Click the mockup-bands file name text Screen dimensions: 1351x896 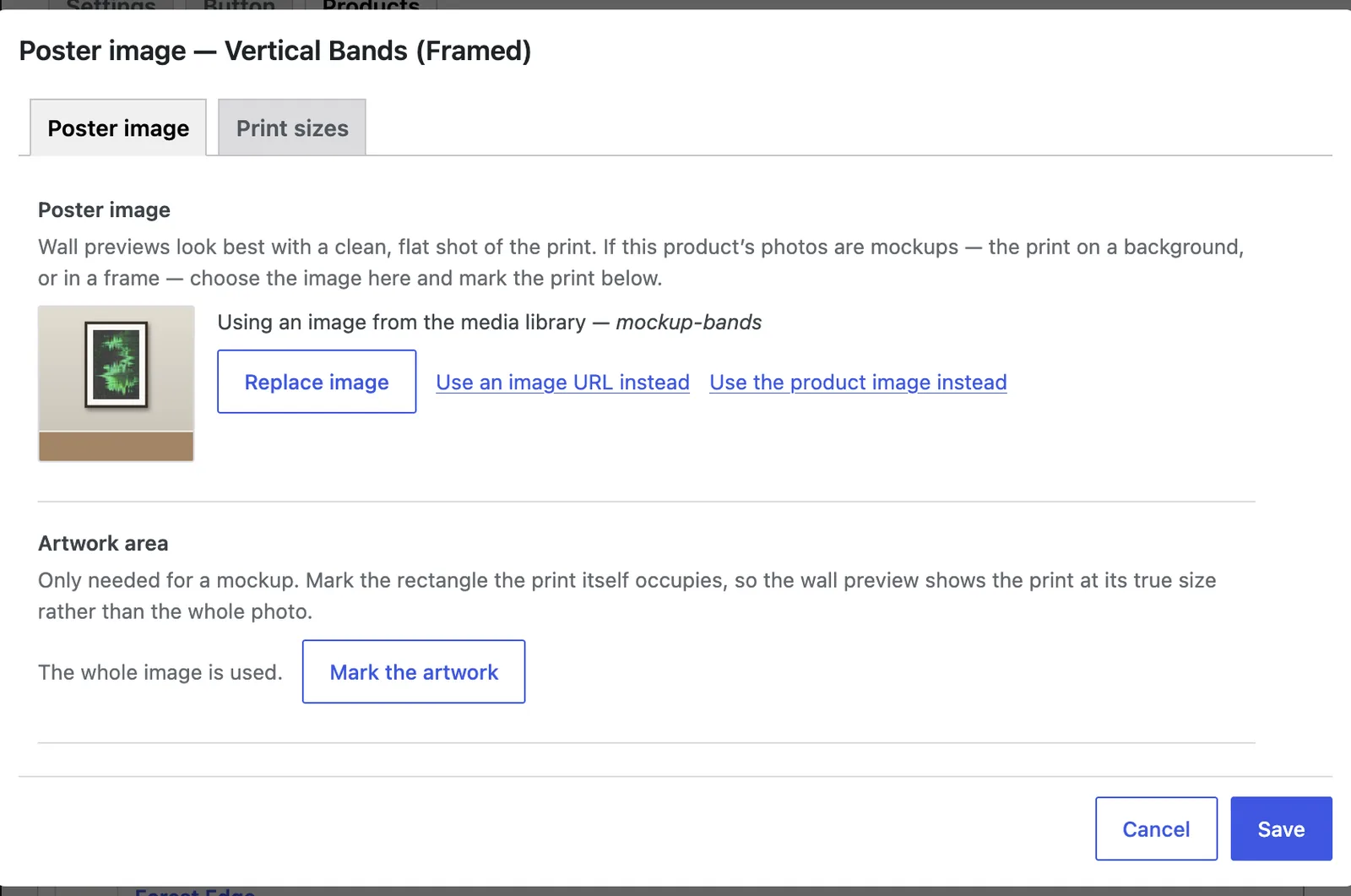(x=688, y=322)
